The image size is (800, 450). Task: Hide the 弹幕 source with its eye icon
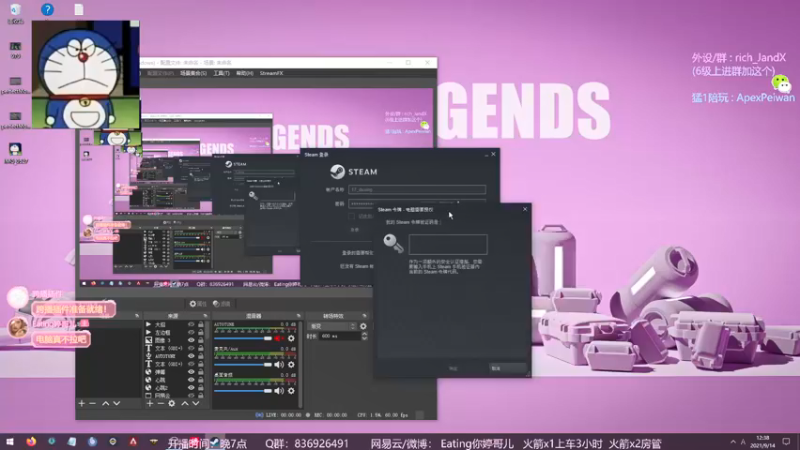pyautogui.click(x=191, y=372)
